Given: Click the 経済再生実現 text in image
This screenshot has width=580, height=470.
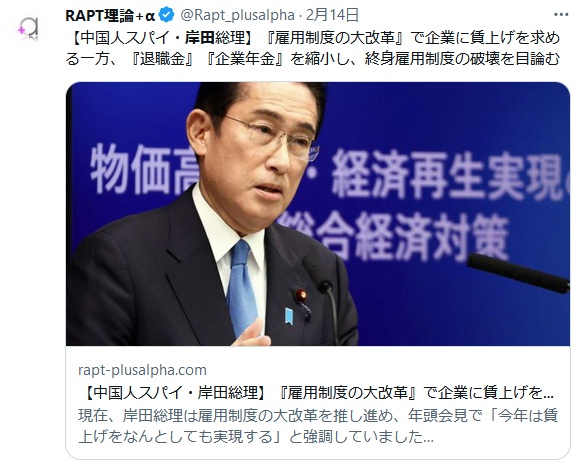Looking at the screenshot, I should (x=446, y=175).
